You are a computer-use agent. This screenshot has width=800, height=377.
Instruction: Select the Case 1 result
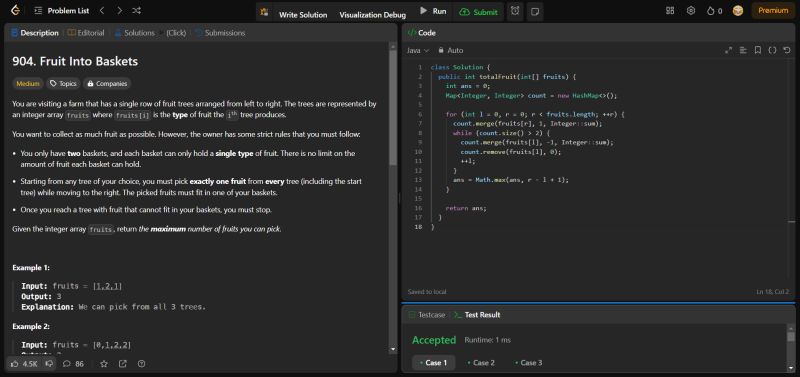point(434,363)
